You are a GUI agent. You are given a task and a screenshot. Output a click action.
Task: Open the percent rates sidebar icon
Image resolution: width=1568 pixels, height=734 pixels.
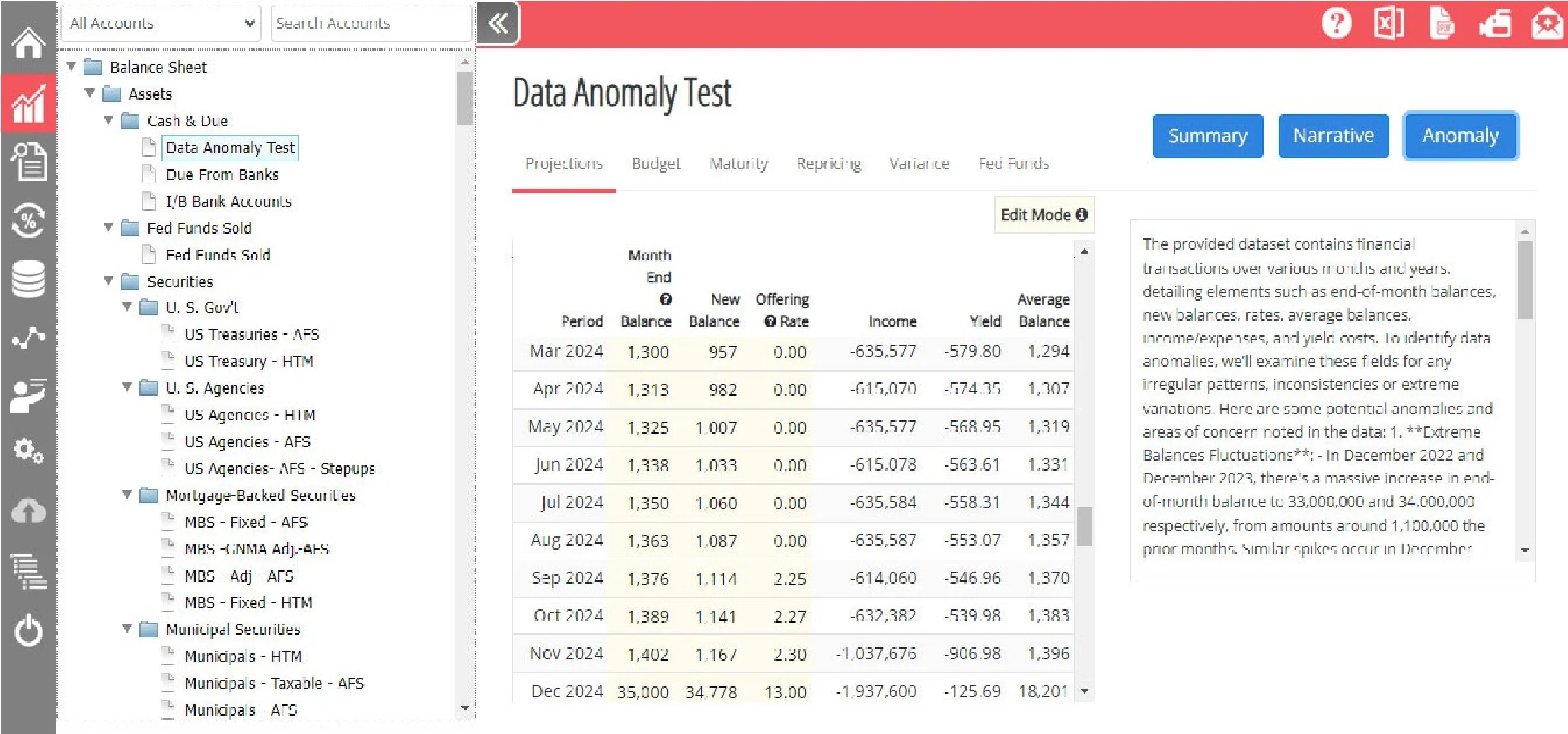coord(28,221)
